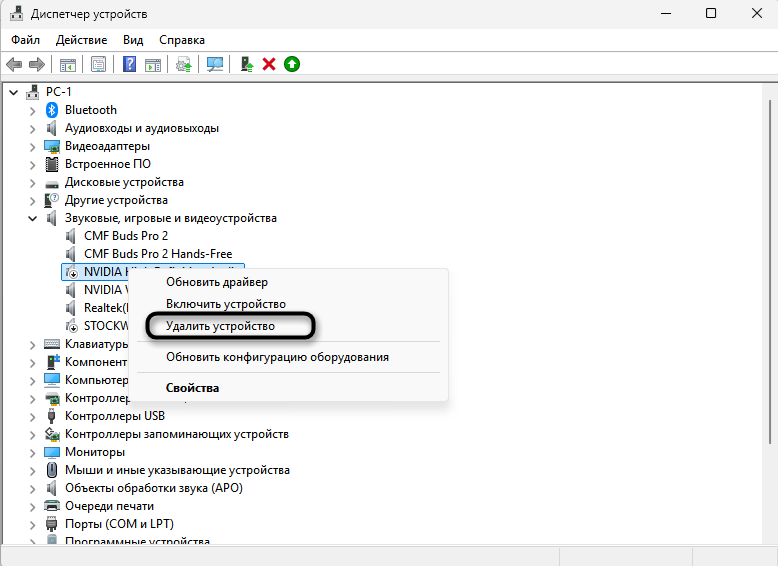This screenshot has width=778, height=566.
Task: Expand the Контроллеры USB category
Action: pos(33,417)
